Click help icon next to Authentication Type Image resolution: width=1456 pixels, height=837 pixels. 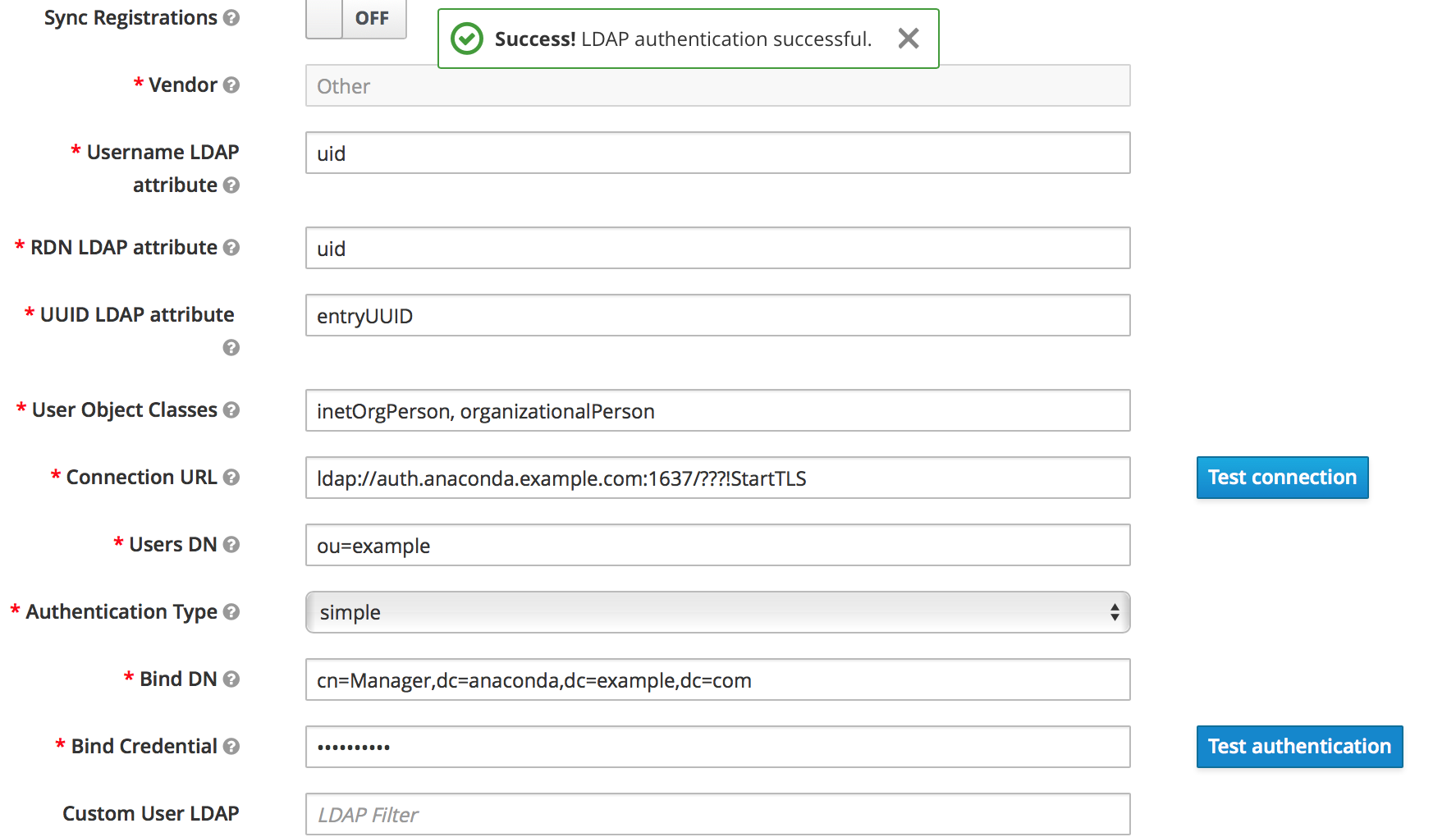pyautogui.click(x=231, y=611)
